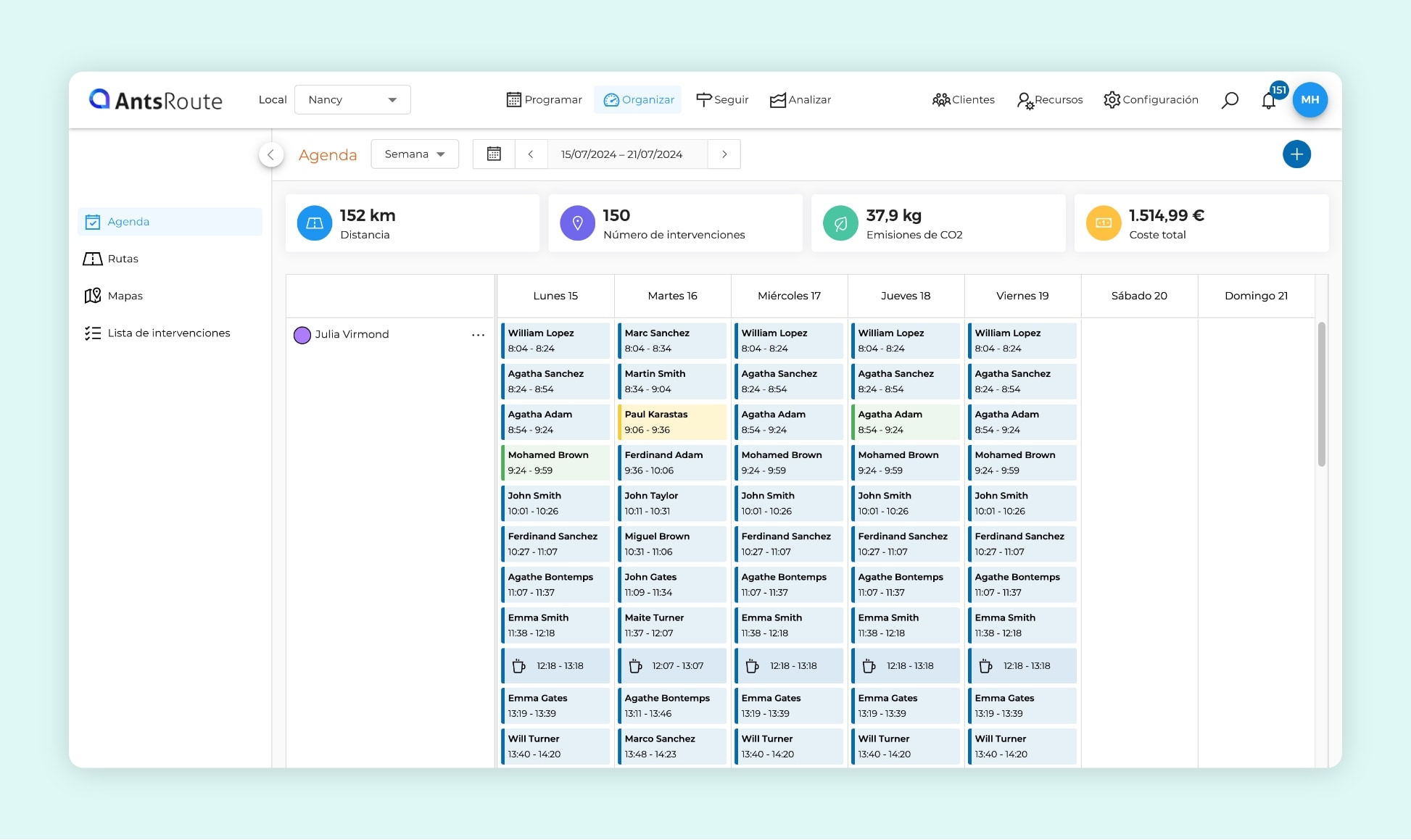Open Configuración settings
The width and height of the screenshot is (1411, 840).
pyautogui.click(x=1151, y=100)
